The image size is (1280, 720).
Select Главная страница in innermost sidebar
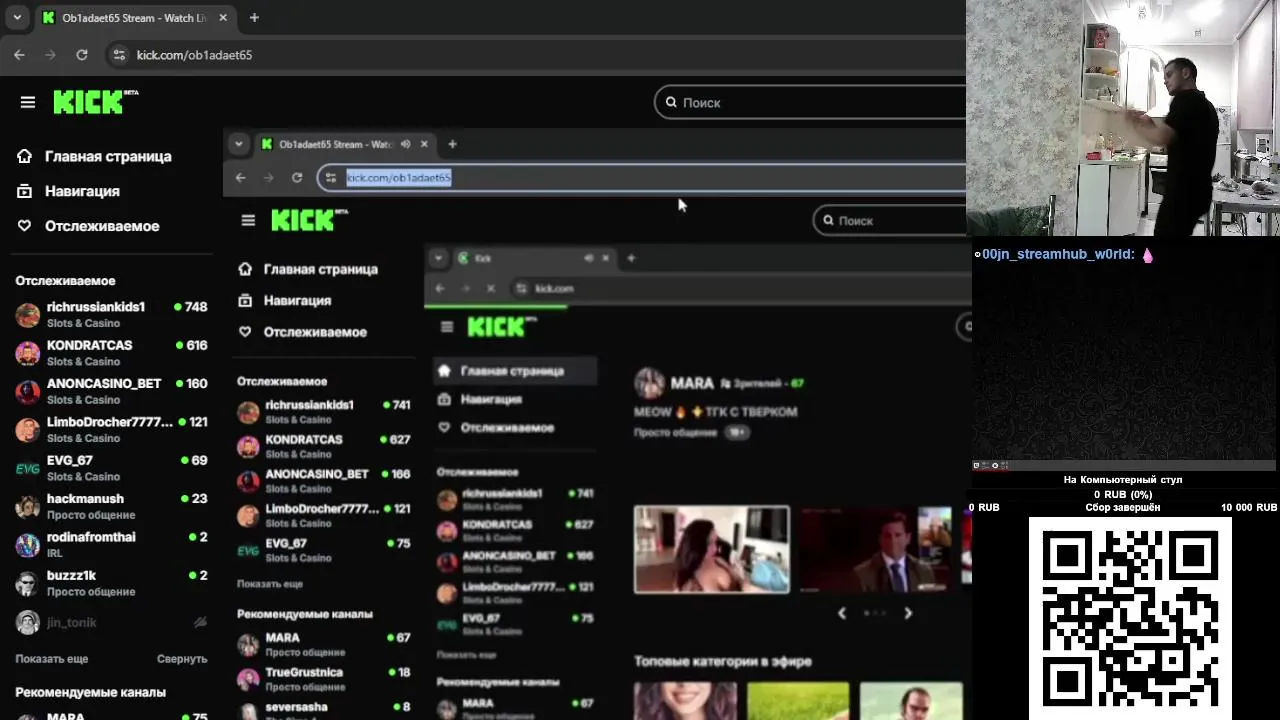coord(515,371)
